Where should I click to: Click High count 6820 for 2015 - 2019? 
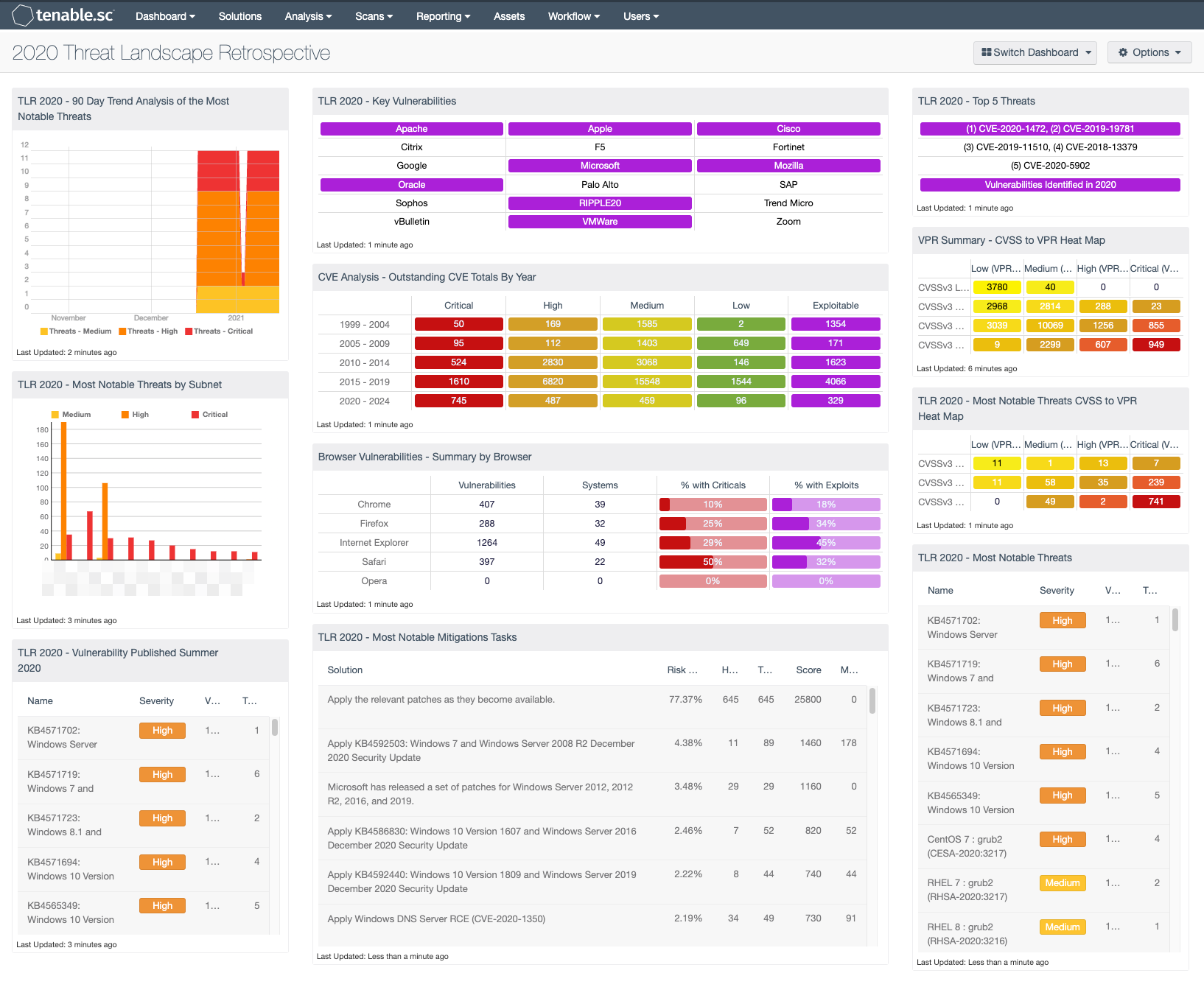(x=553, y=382)
